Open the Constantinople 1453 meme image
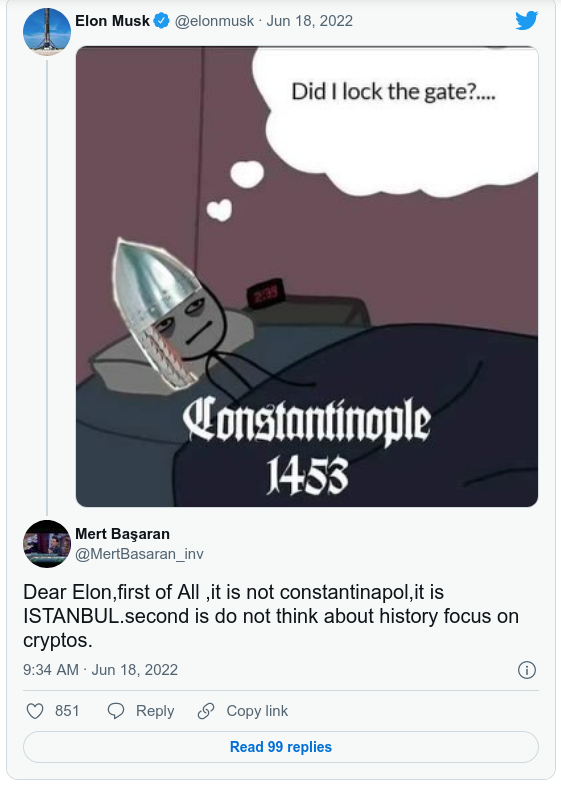This screenshot has width=561, height=785. point(307,276)
